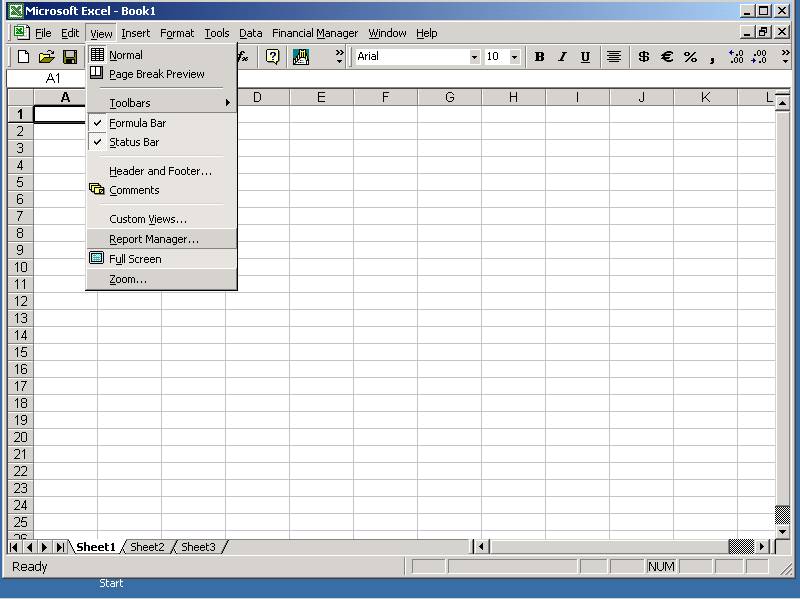Select the Normal view option
This screenshot has height=600, width=800.
coord(126,55)
